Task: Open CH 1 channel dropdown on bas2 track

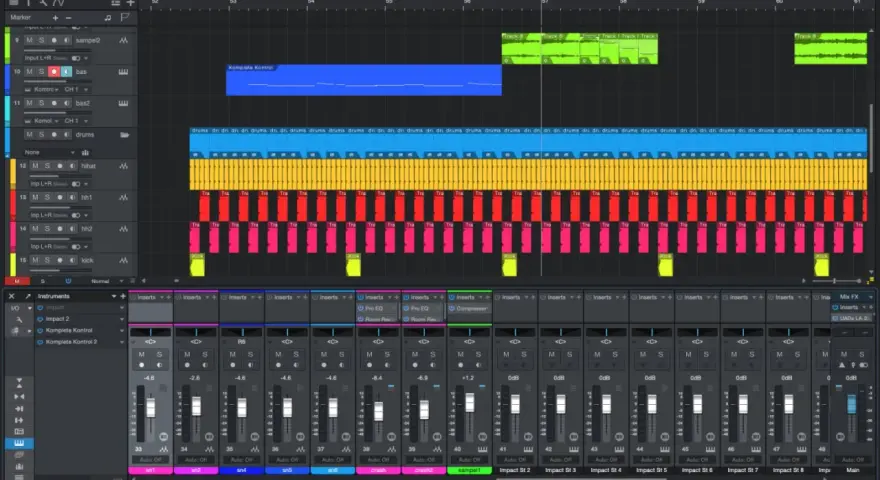Action: (86, 121)
